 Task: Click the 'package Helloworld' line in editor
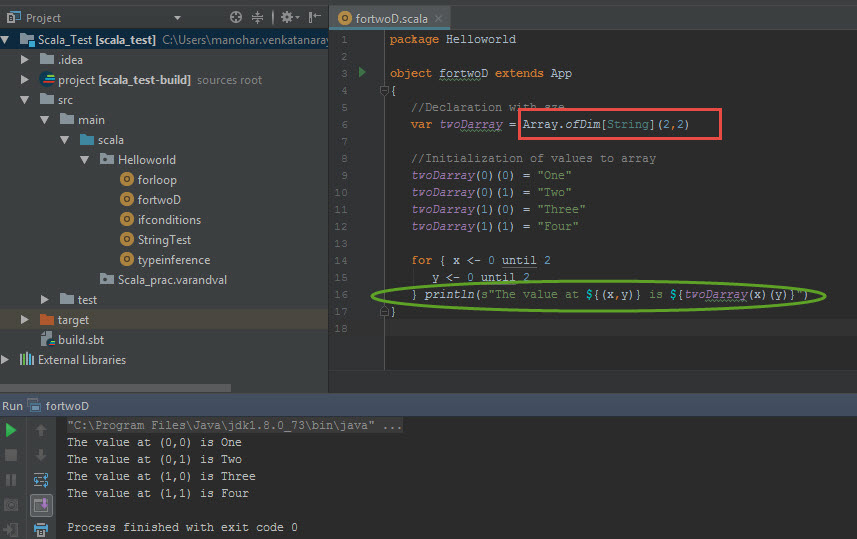(x=453, y=39)
